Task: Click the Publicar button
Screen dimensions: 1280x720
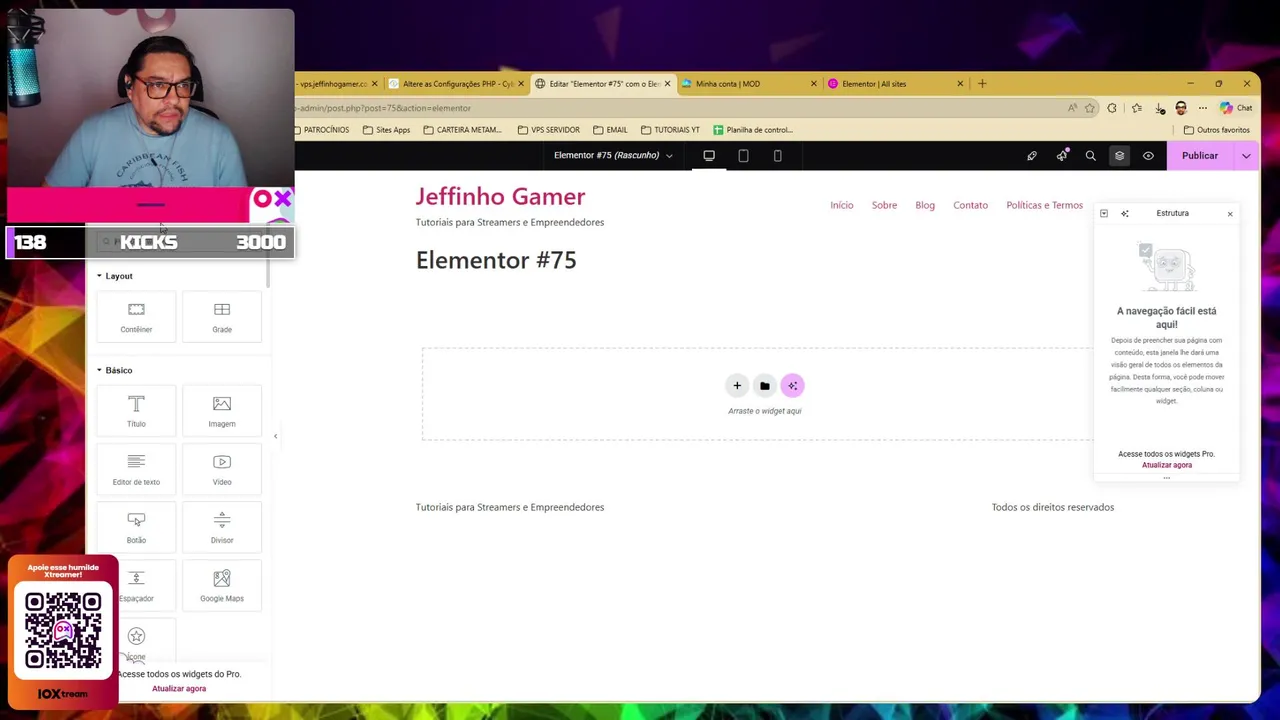Action: pyautogui.click(x=1200, y=156)
